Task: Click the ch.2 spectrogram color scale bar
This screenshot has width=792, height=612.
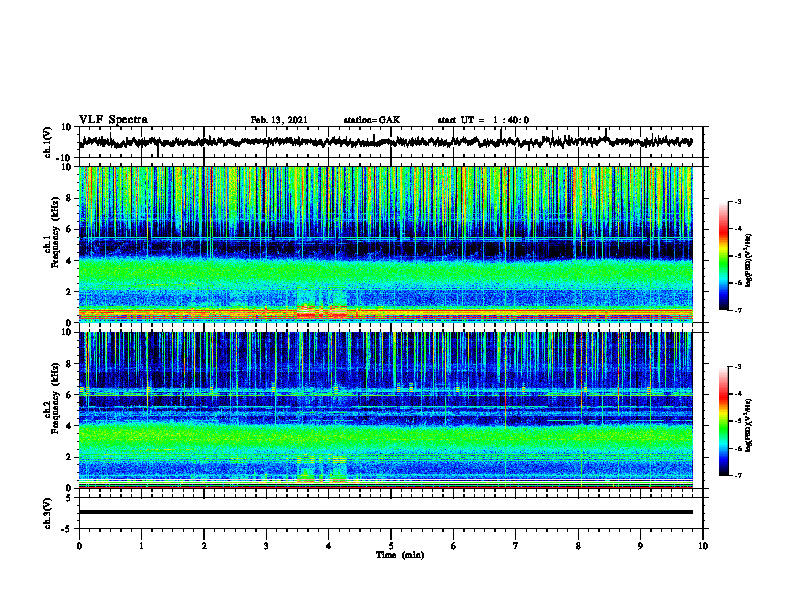Action: (724, 421)
